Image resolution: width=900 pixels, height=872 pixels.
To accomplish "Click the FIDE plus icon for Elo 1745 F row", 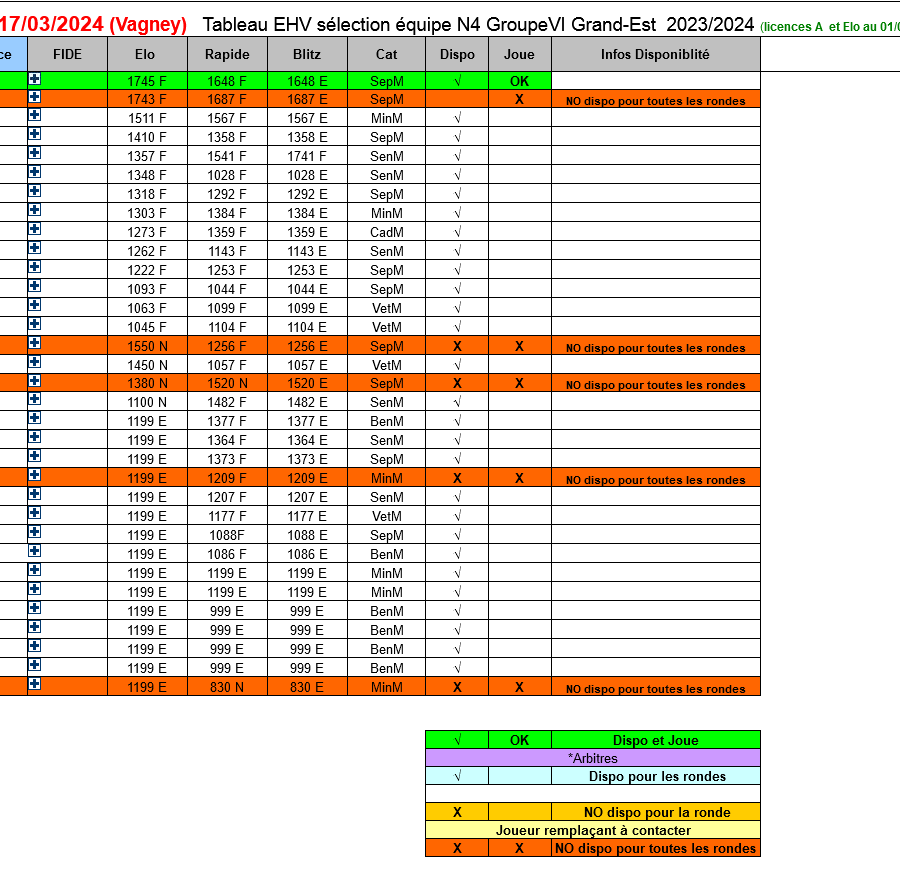I will [34, 78].
